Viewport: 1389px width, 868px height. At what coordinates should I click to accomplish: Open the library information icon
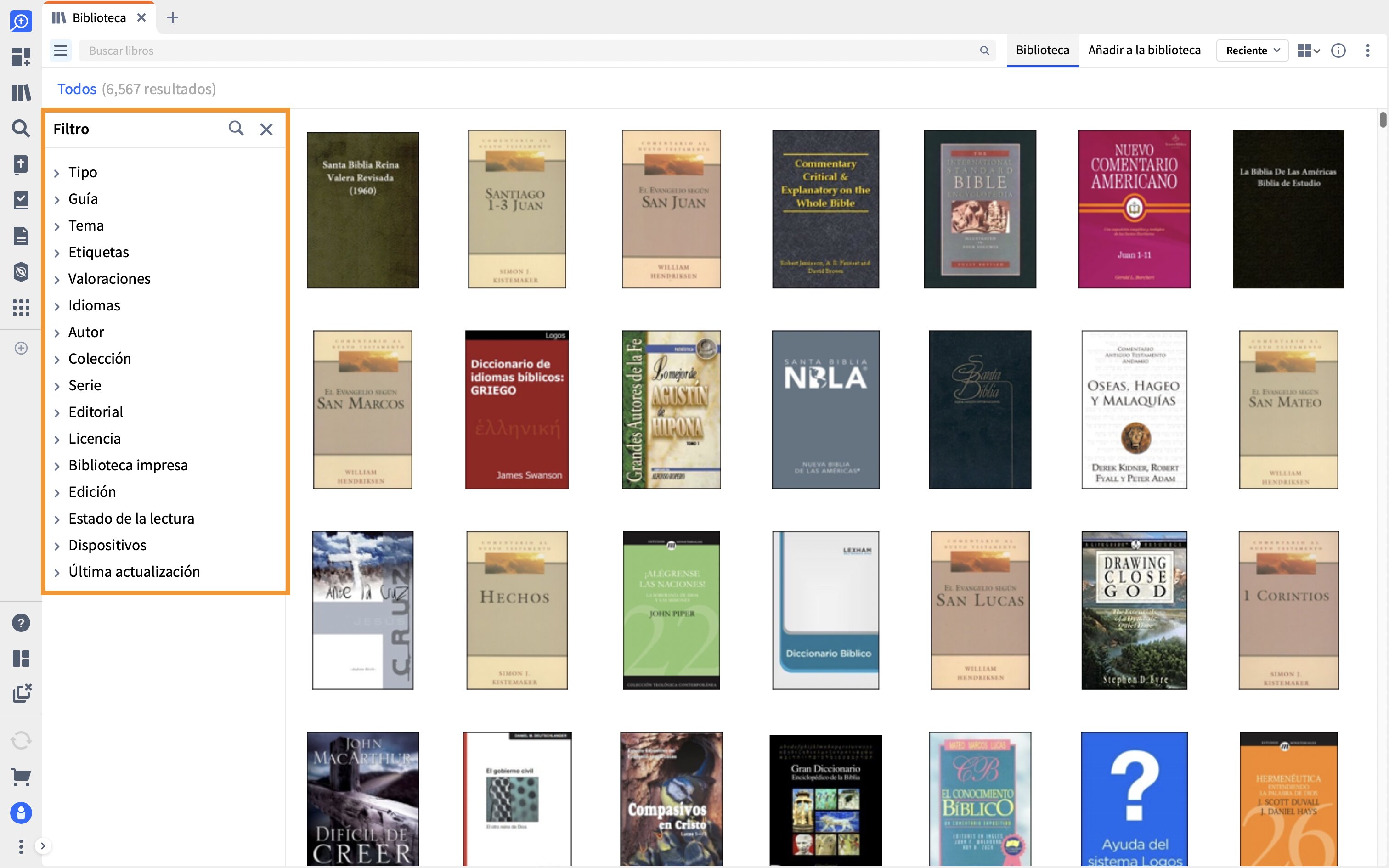click(x=1338, y=51)
